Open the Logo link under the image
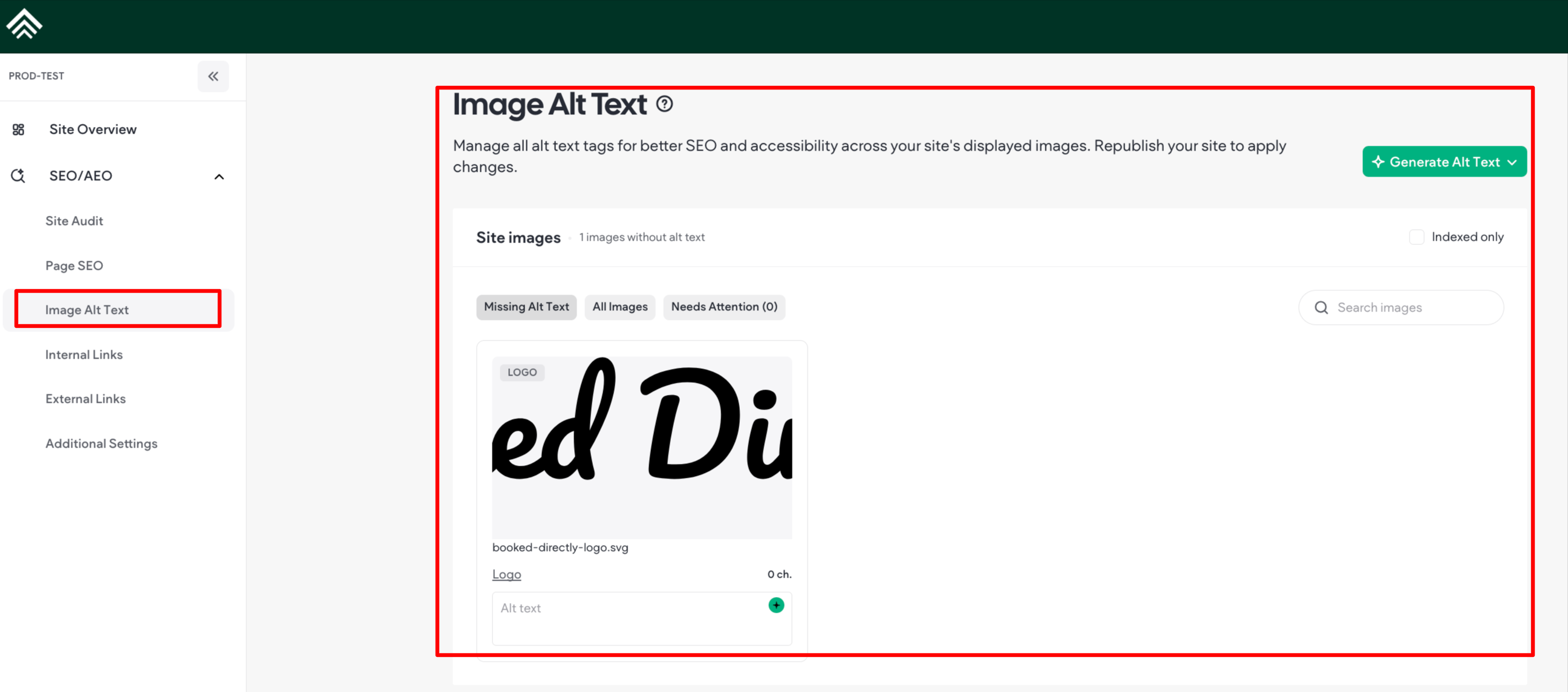This screenshot has width=1568, height=692. [506, 574]
